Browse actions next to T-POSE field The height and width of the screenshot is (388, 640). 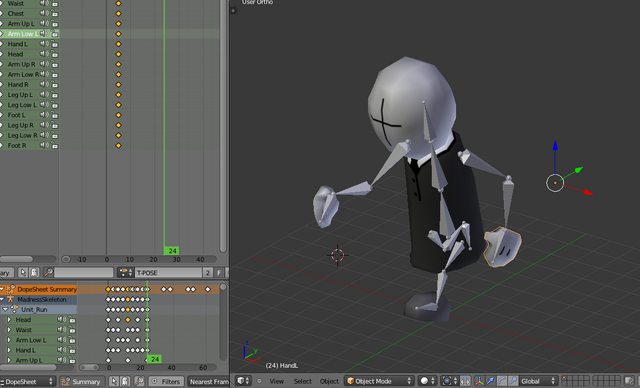[125, 273]
